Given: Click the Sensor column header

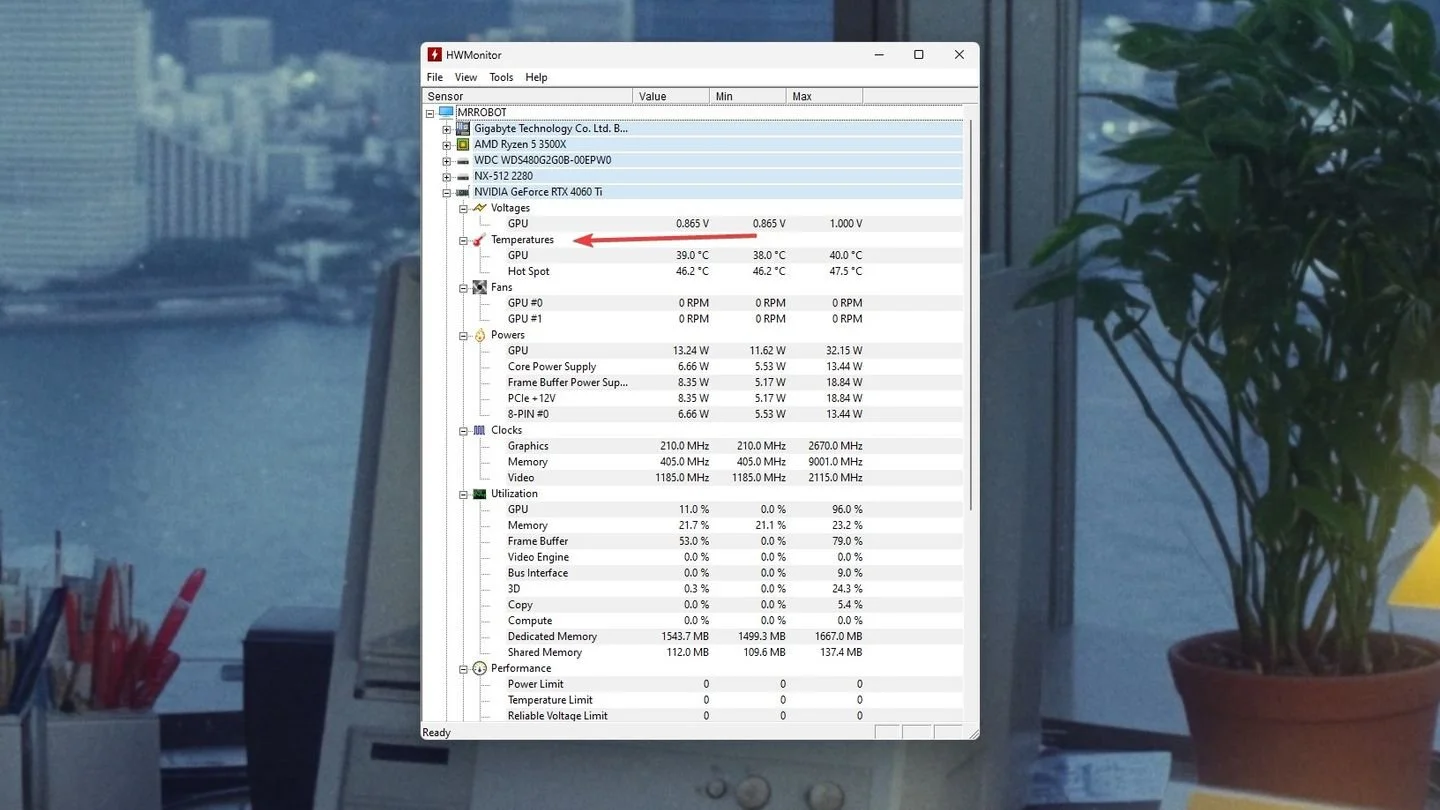Looking at the screenshot, I should click(x=528, y=96).
